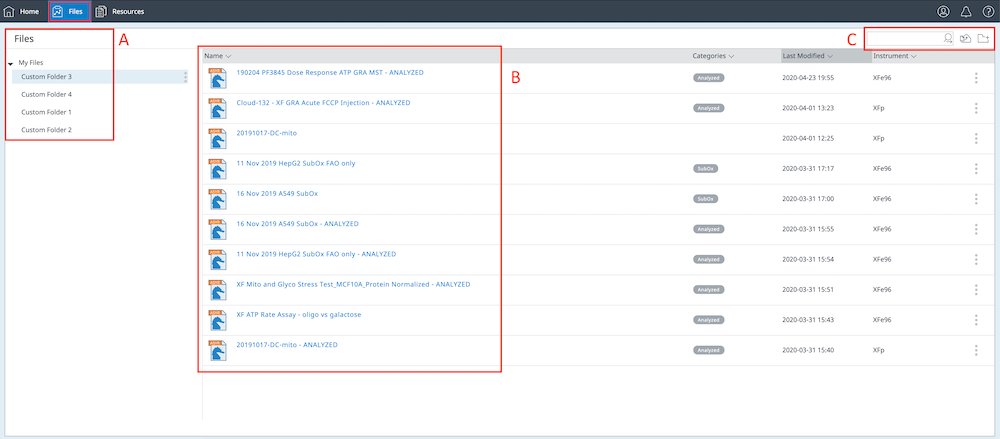Select Custom Folder 1 in tree
The height and width of the screenshot is (439, 1000).
point(46,112)
